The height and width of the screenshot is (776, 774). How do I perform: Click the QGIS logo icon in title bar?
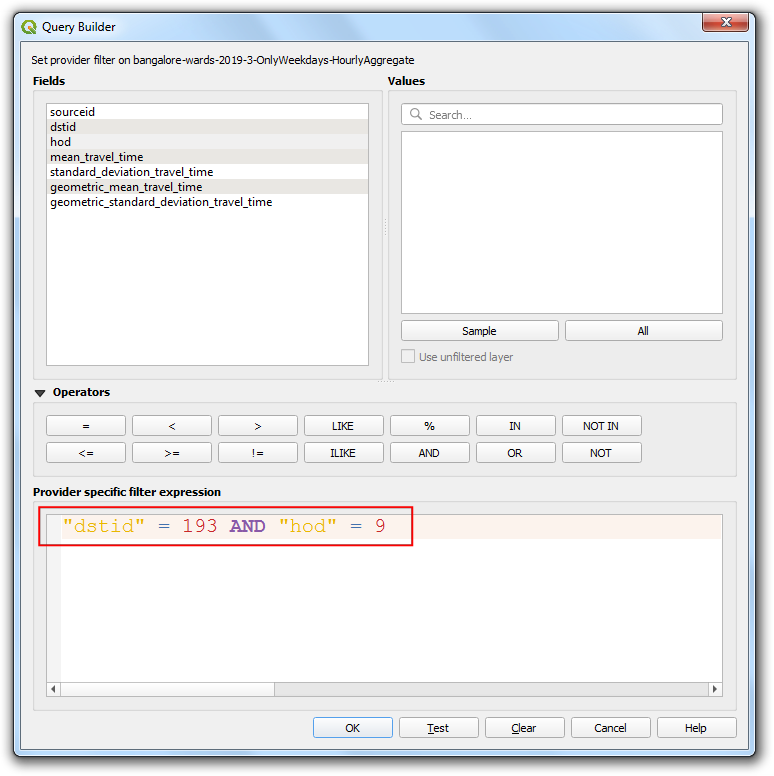[28, 27]
